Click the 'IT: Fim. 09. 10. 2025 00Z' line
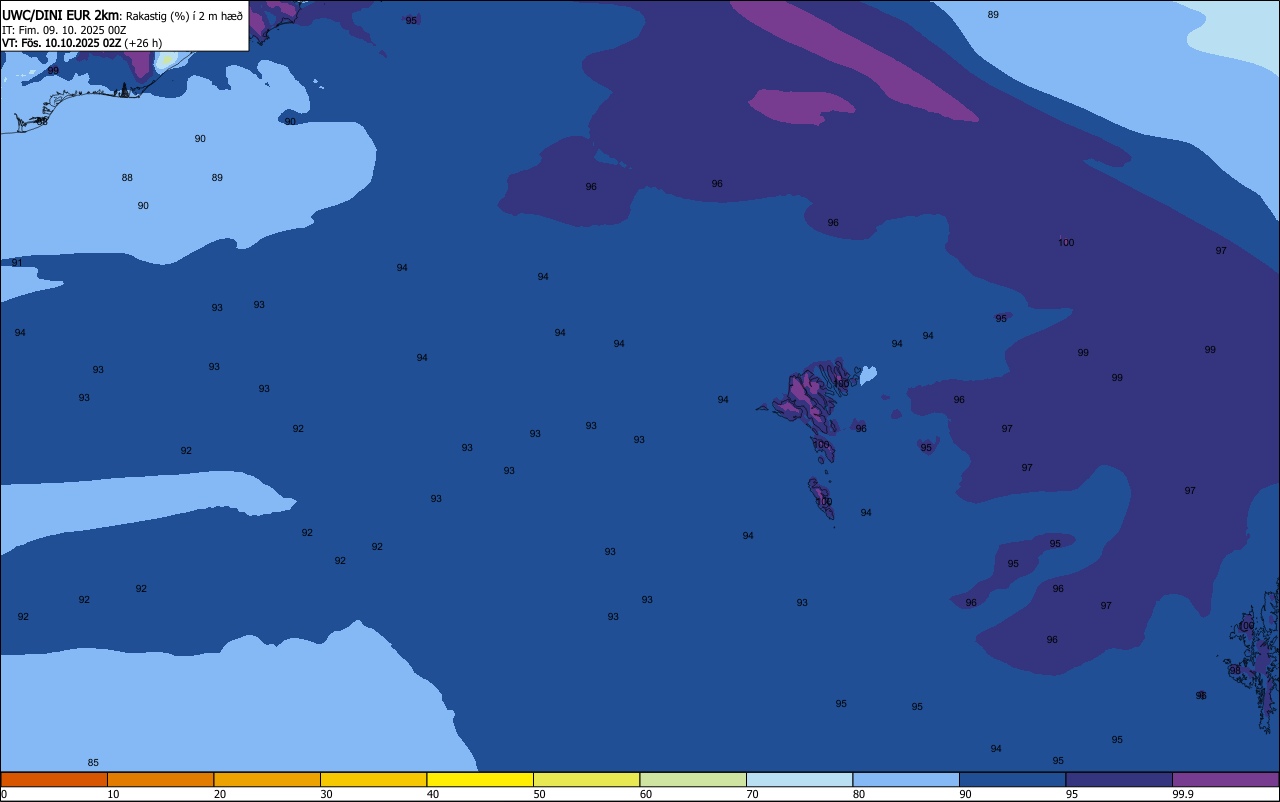1280x802 pixels. (x=64, y=30)
